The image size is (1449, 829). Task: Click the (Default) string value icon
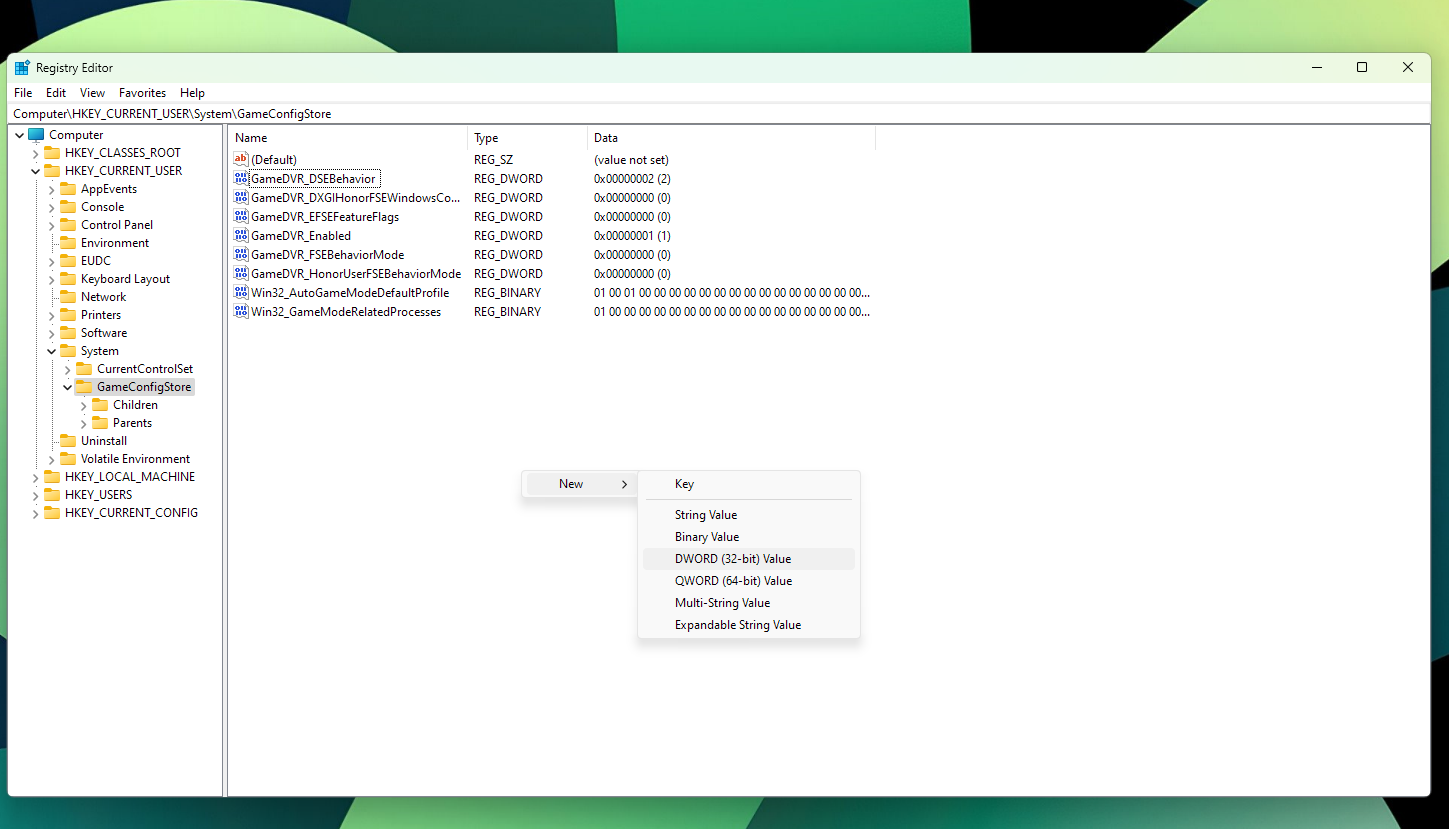coord(240,160)
